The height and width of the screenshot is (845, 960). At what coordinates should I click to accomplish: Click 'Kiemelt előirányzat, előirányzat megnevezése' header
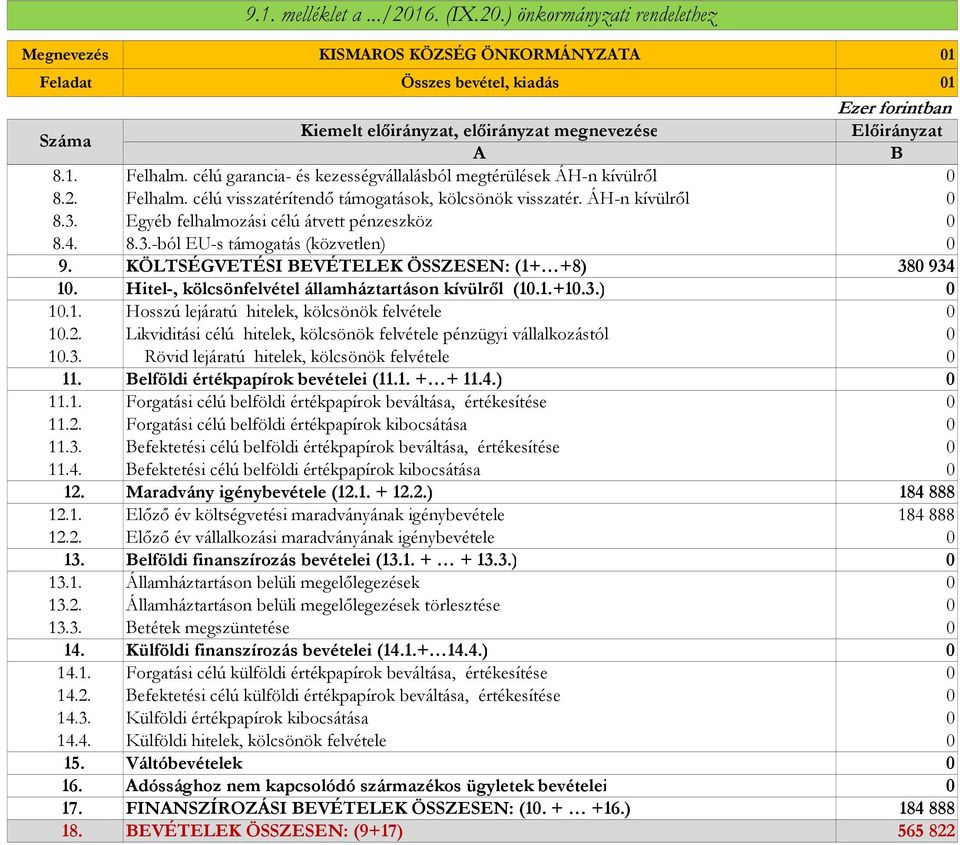click(x=479, y=130)
